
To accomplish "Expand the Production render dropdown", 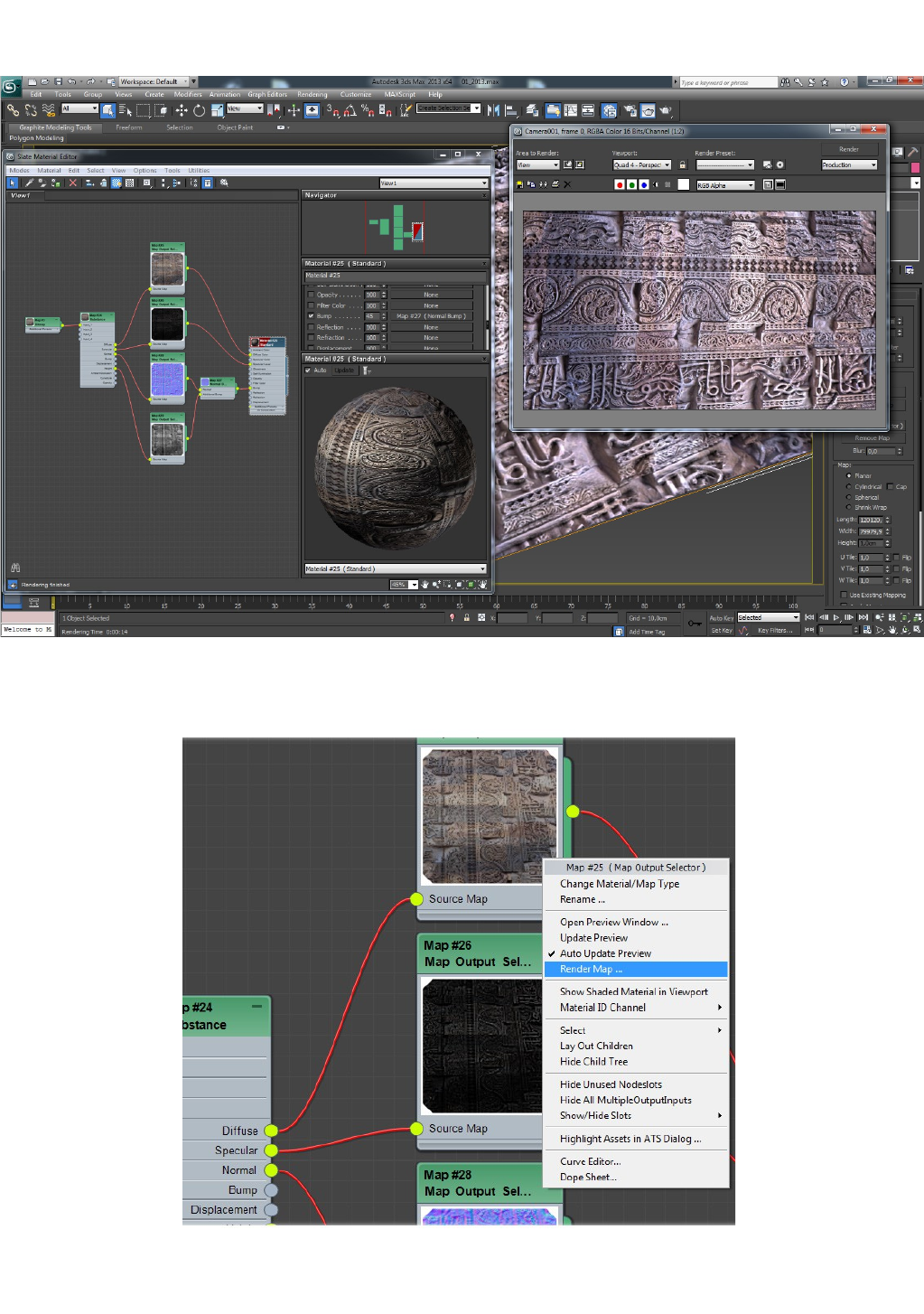I will point(849,165).
